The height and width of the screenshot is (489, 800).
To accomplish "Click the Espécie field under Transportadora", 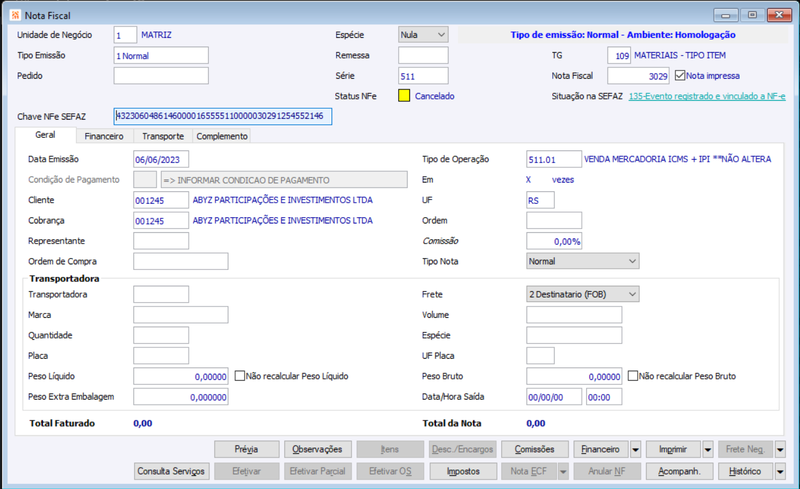I will tap(574, 335).
